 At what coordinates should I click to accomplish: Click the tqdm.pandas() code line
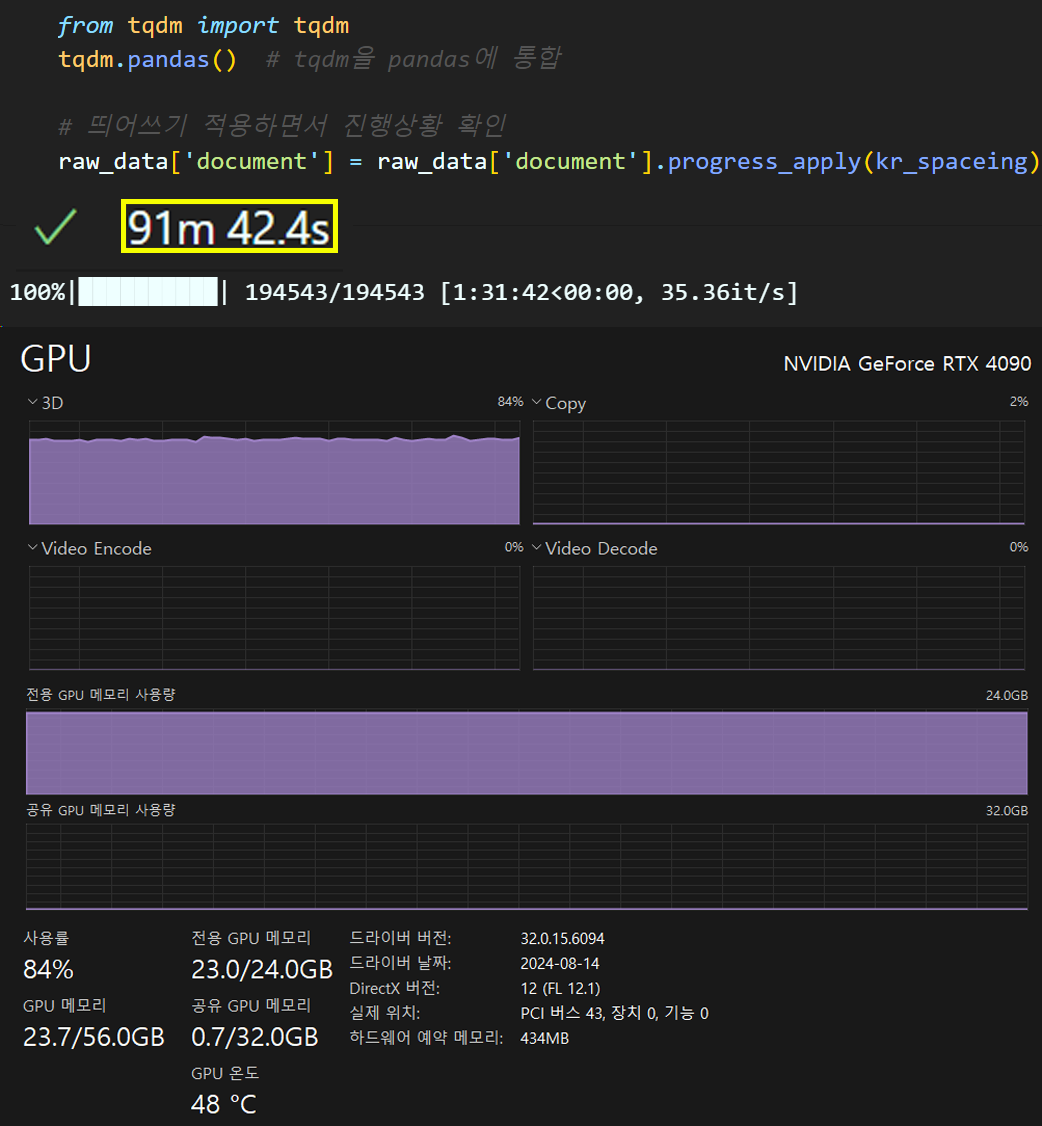pyautogui.click(x=147, y=60)
